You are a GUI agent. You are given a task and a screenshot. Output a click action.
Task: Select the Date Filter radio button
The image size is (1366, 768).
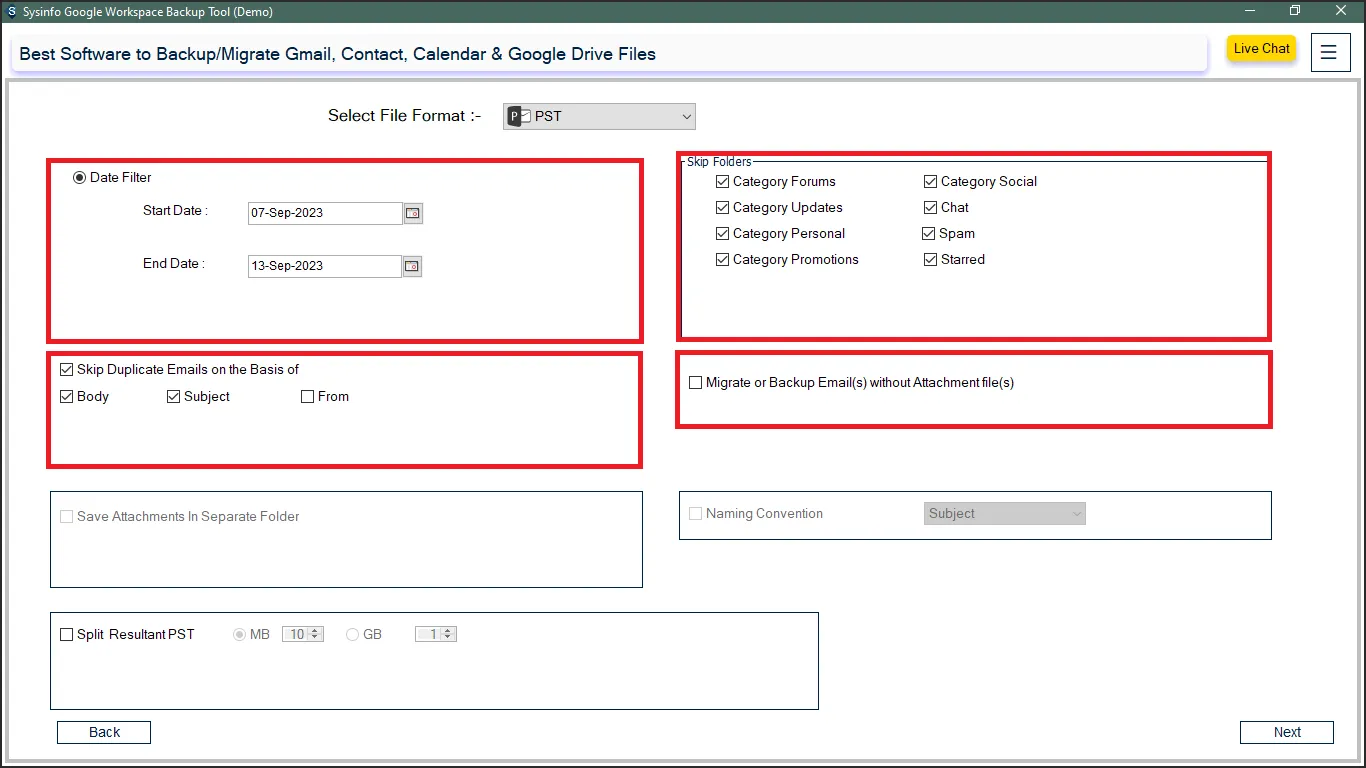[80, 178]
